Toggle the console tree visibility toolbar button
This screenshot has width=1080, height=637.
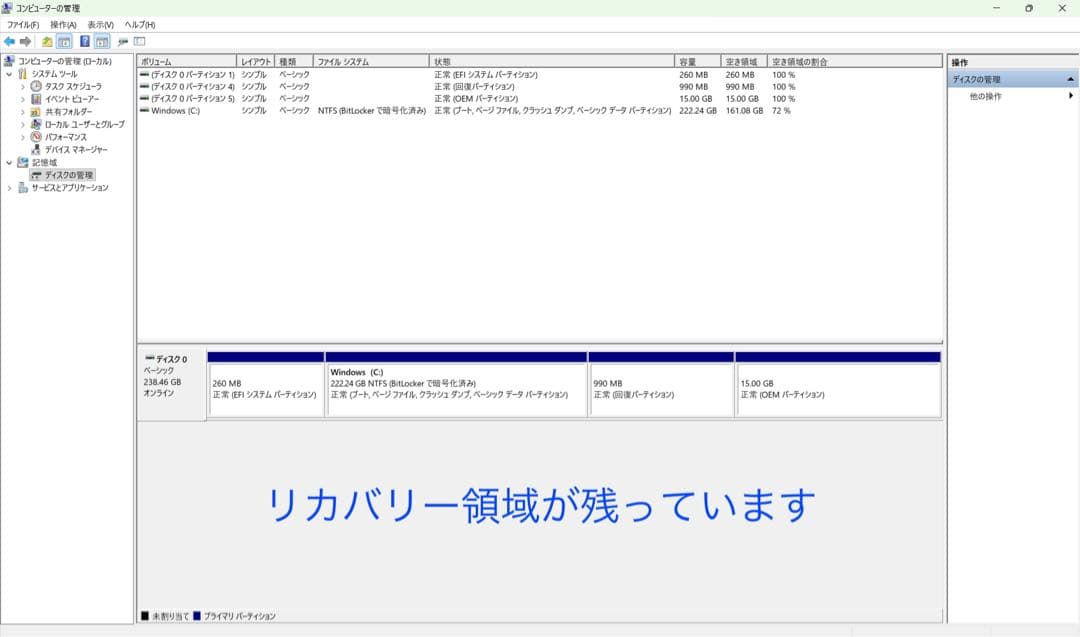62,43
